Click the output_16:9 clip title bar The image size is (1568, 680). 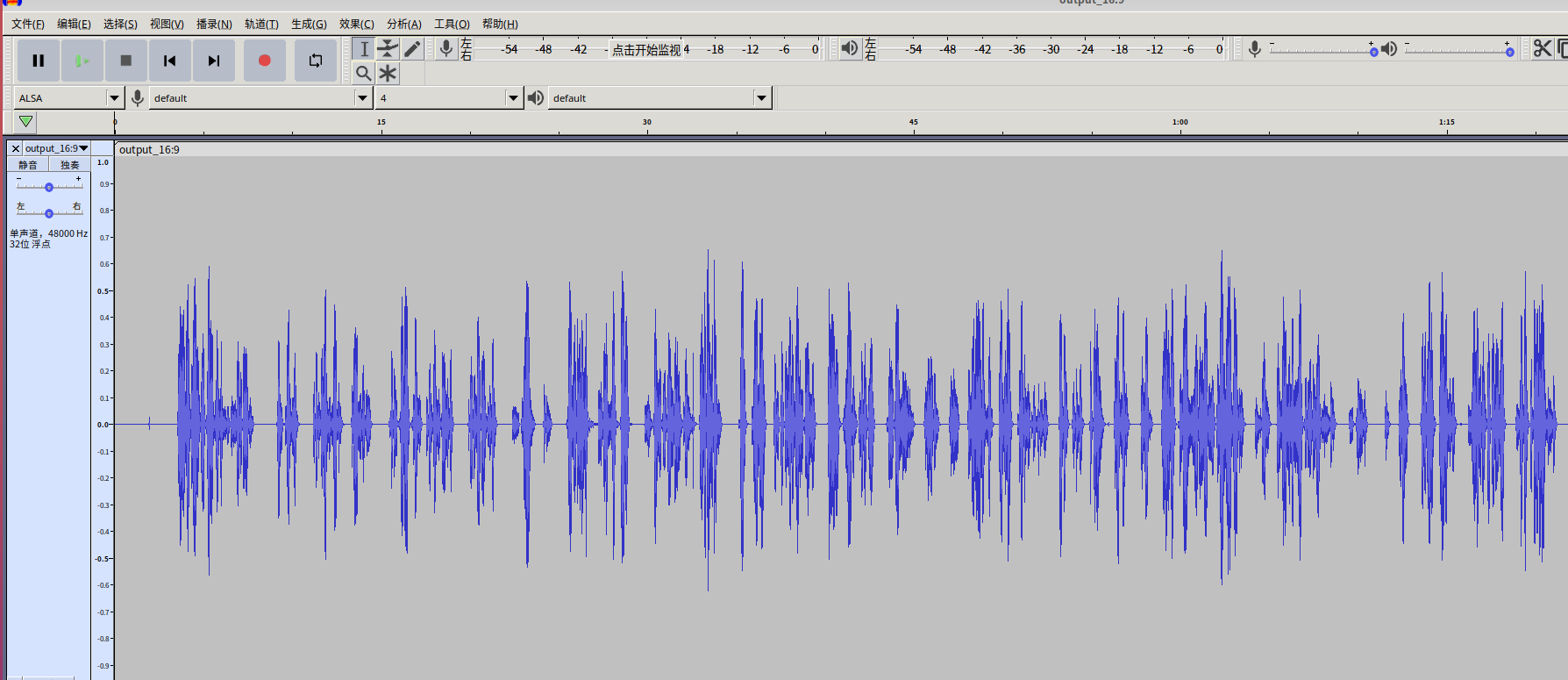tap(841, 150)
